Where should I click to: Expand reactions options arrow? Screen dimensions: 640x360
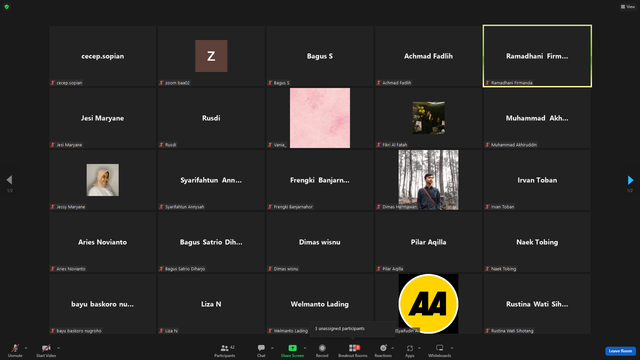(x=393, y=348)
